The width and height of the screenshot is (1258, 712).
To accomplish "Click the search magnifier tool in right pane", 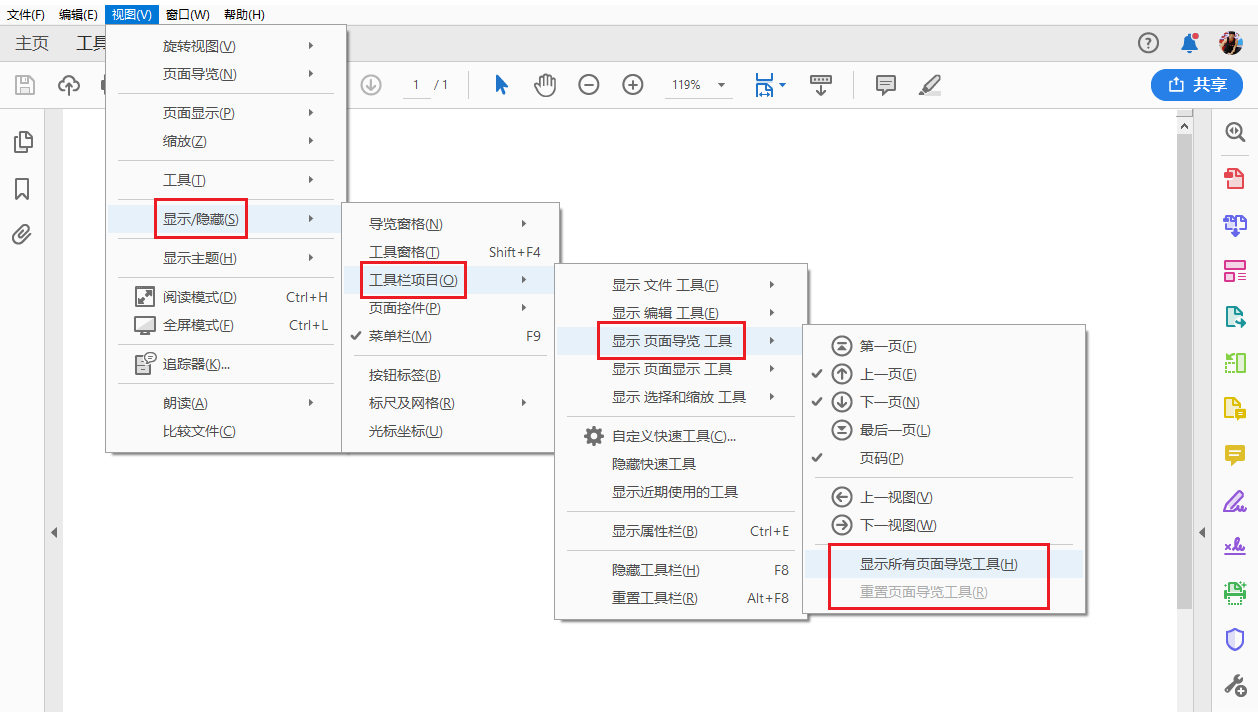I will coord(1235,131).
